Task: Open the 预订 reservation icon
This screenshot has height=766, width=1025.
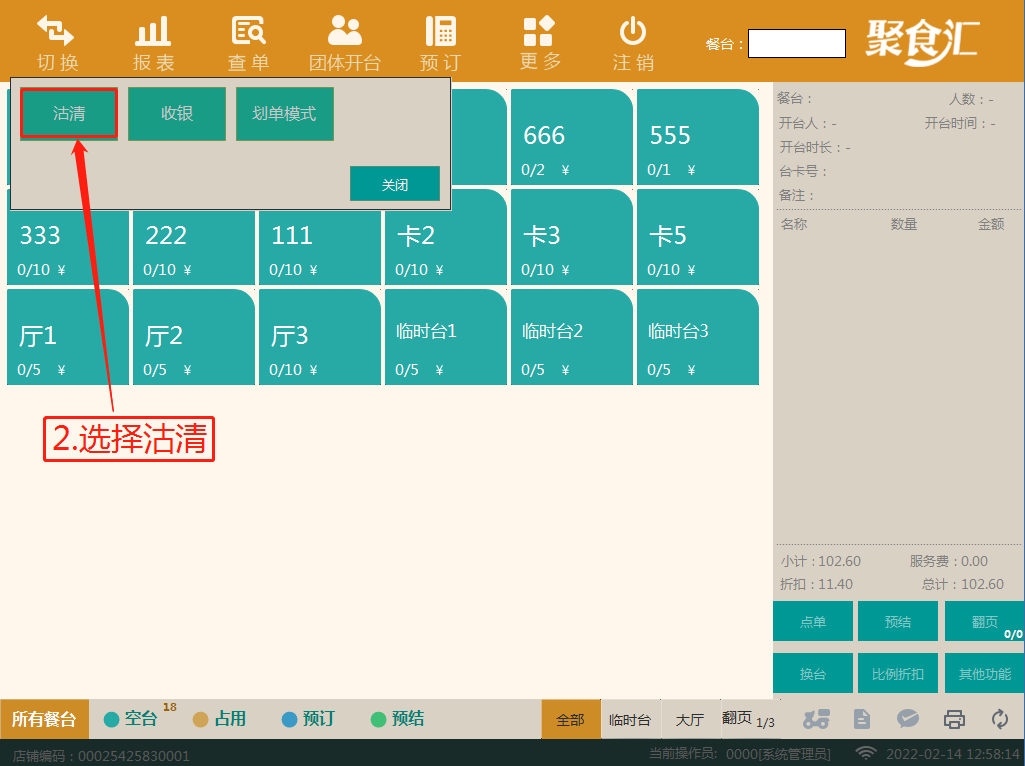Action: click(x=441, y=32)
